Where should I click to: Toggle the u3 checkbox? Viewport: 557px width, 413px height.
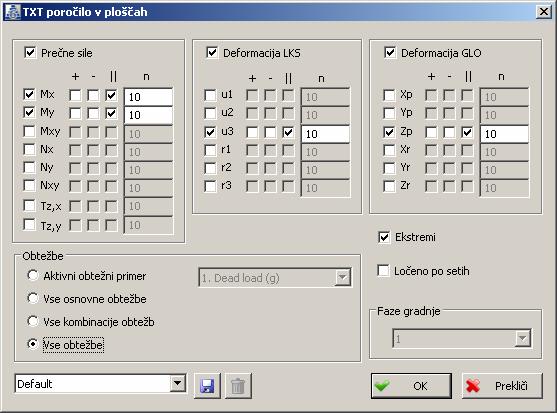coord(210,132)
